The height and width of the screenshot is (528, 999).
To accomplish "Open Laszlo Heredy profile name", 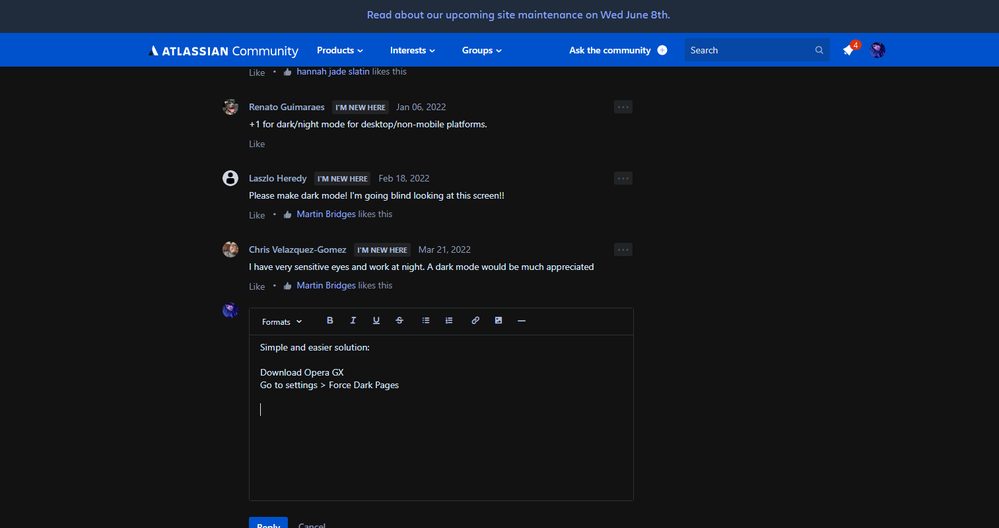I will (x=277, y=178).
